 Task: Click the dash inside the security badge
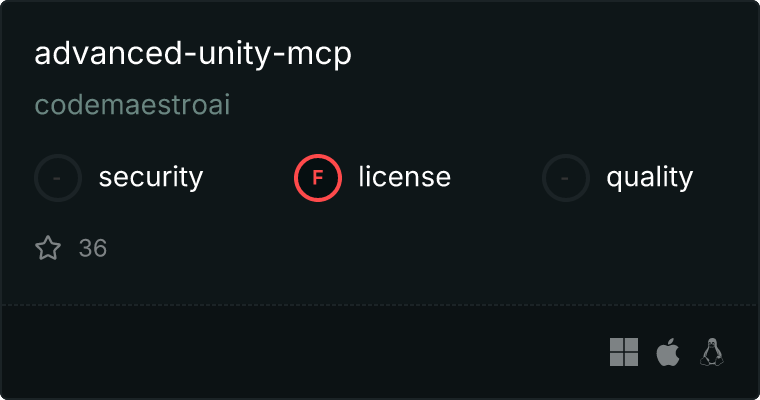(x=57, y=178)
